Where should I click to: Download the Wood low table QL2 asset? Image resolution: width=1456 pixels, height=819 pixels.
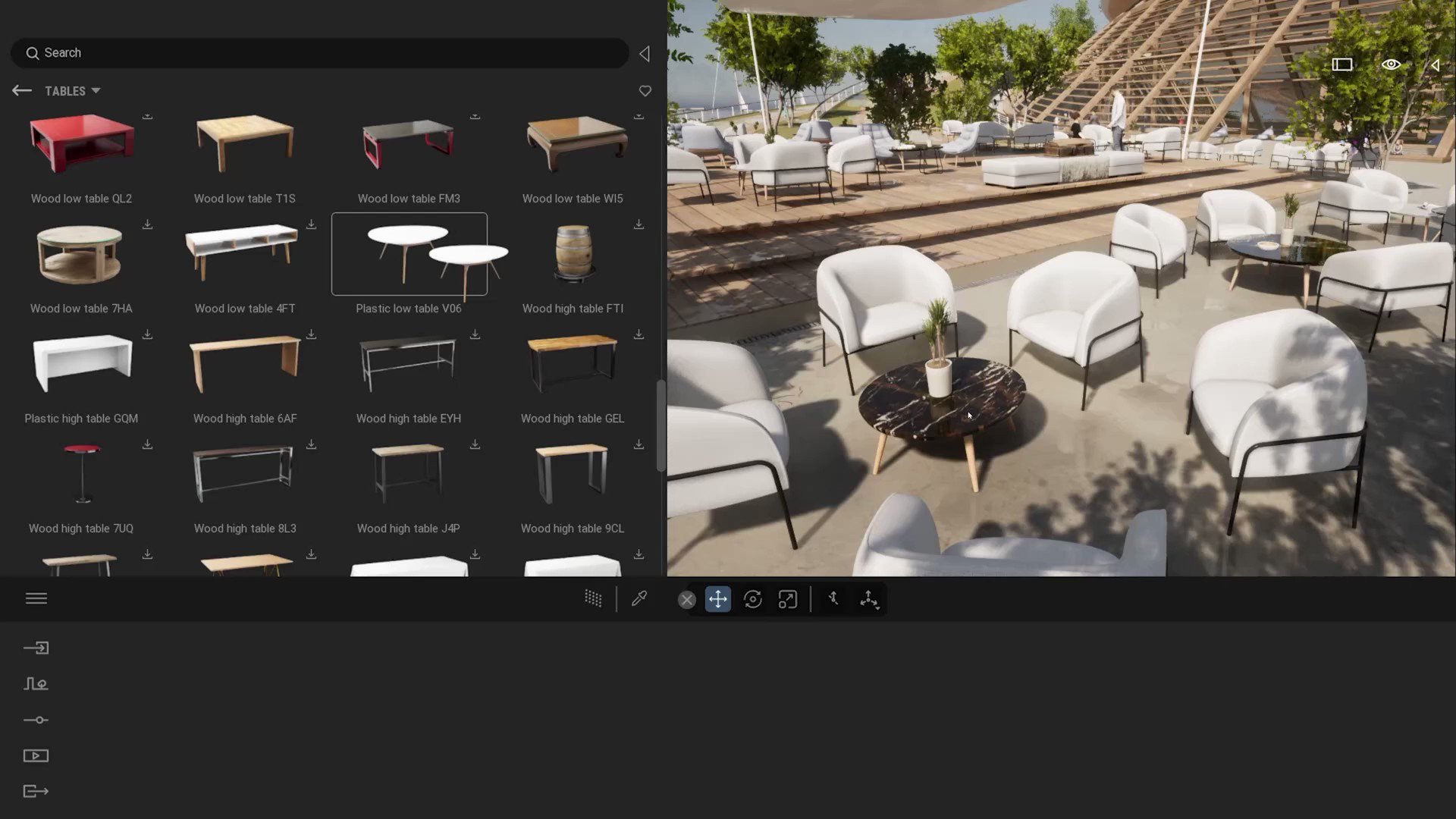point(148,115)
